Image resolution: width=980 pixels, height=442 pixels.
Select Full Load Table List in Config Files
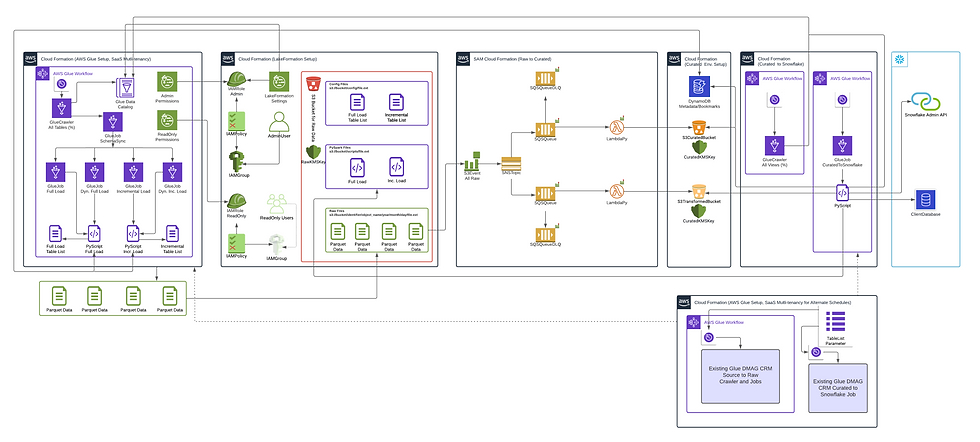[x=357, y=103]
